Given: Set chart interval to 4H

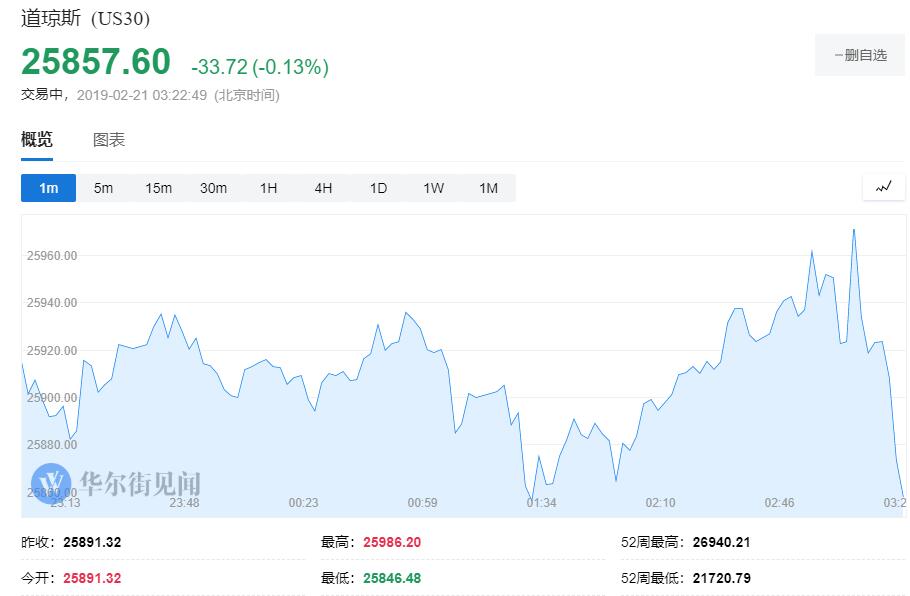Looking at the screenshot, I should tap(323, 188).
